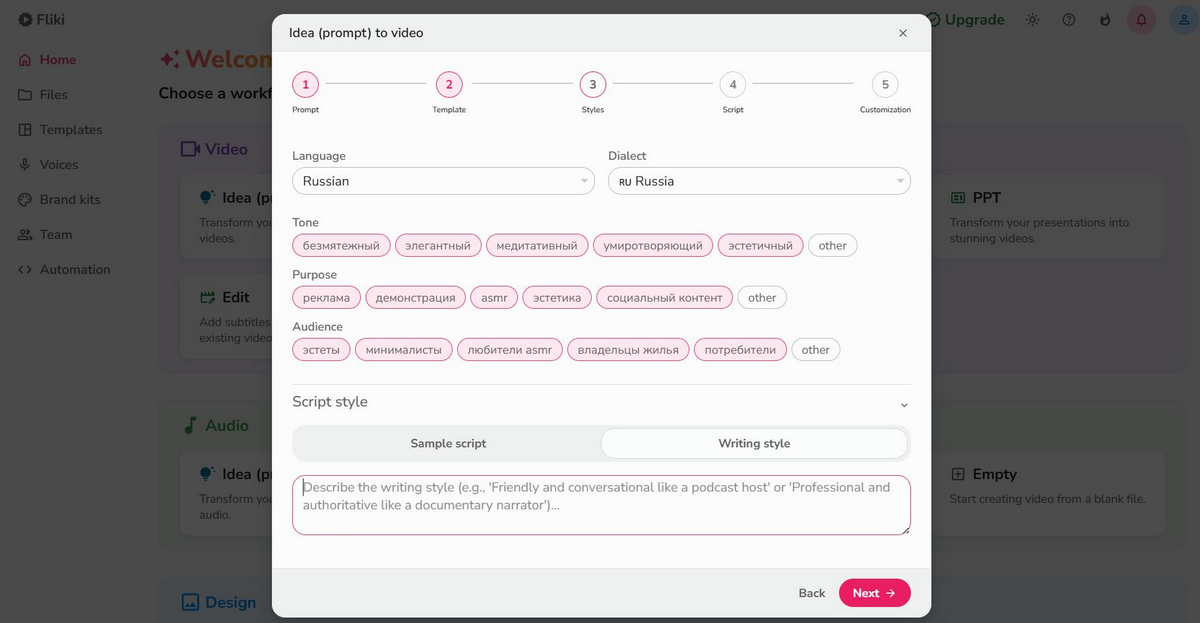Toggle the любители asmr chip
Viewport: 1200px width, 623px height.
(510, 349)
